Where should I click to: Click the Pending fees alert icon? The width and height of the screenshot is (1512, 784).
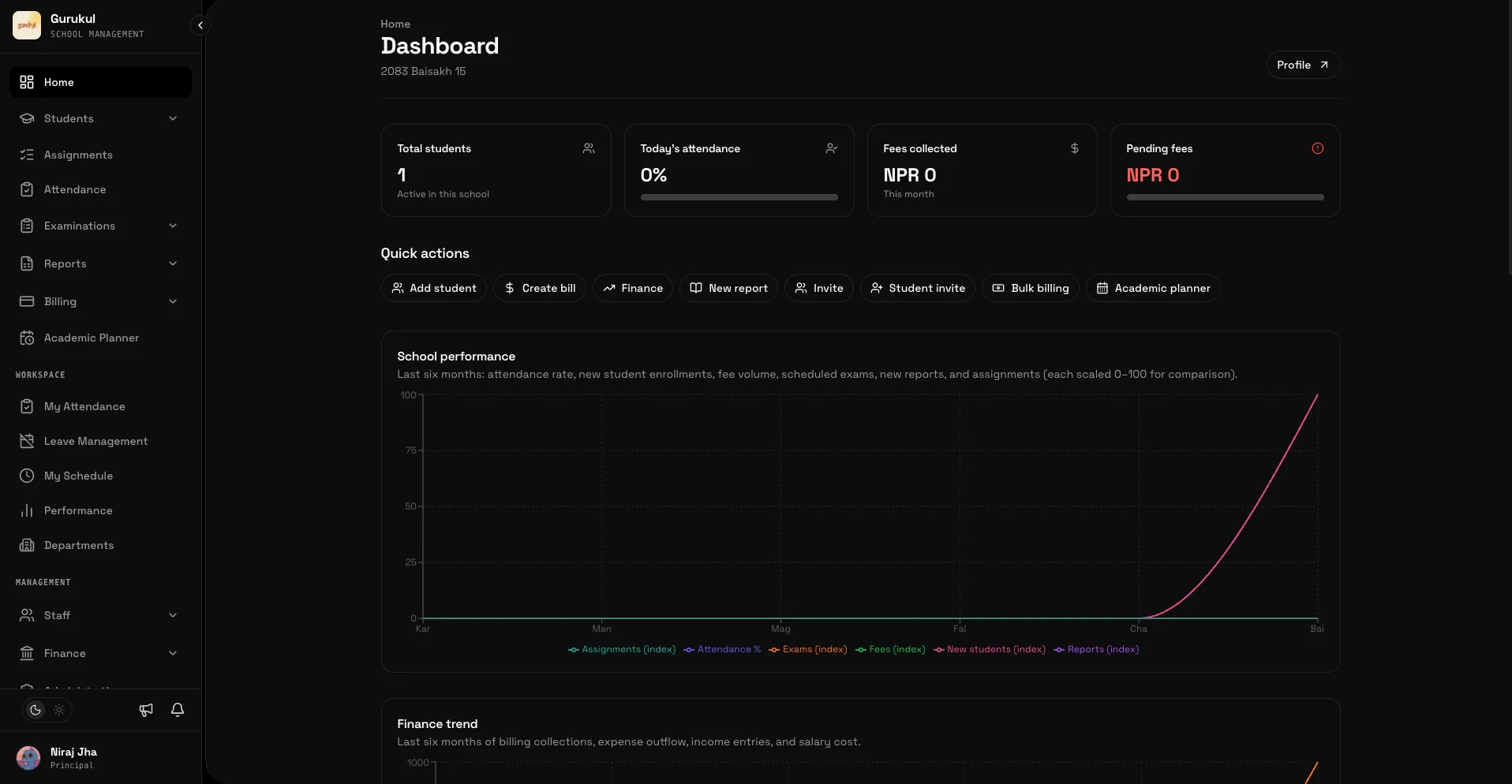1318,148
